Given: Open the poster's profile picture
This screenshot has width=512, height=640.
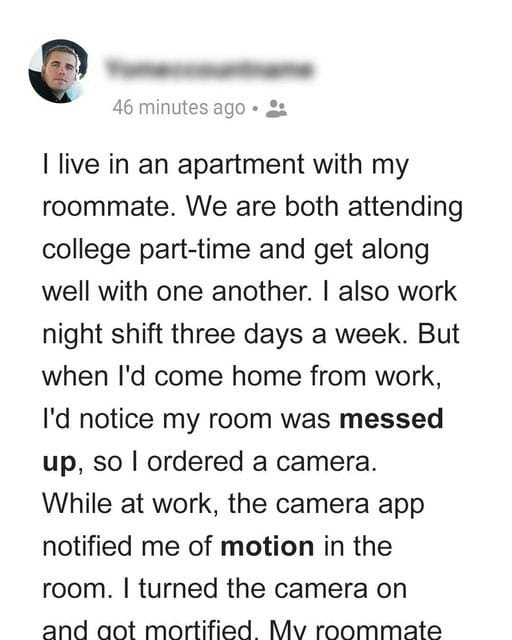Looking at the screenshot, I should pyautogui.click(x=58, y=71).
